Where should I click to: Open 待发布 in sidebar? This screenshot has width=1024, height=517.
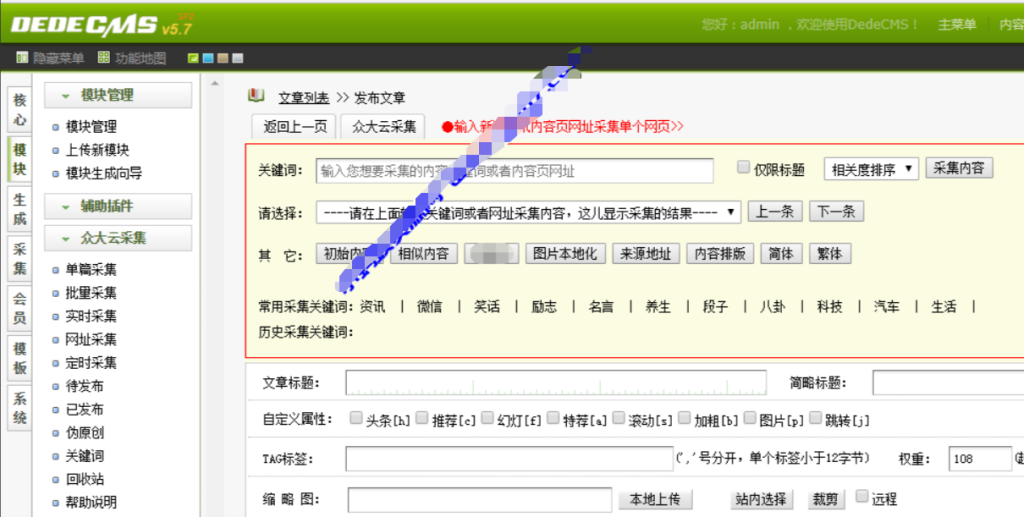[x=84, y=386]
